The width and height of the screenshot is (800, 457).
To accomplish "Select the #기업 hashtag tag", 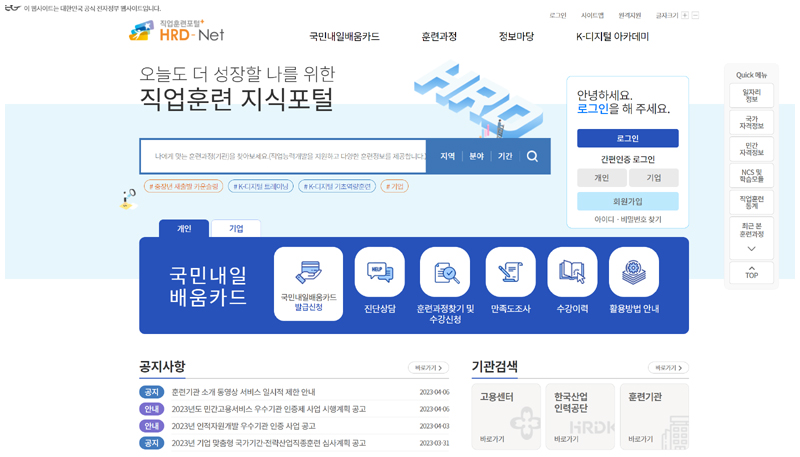I will (x=394, y=187).
